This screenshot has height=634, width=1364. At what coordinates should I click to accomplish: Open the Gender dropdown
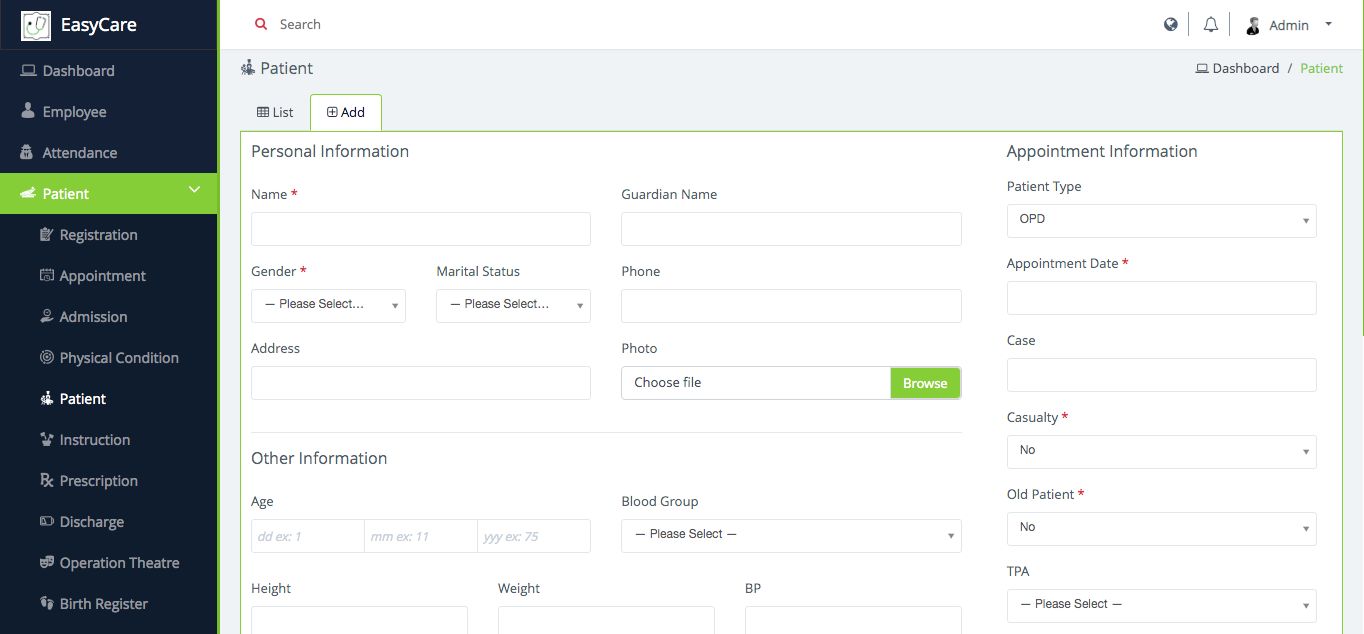tap(328, 305)
